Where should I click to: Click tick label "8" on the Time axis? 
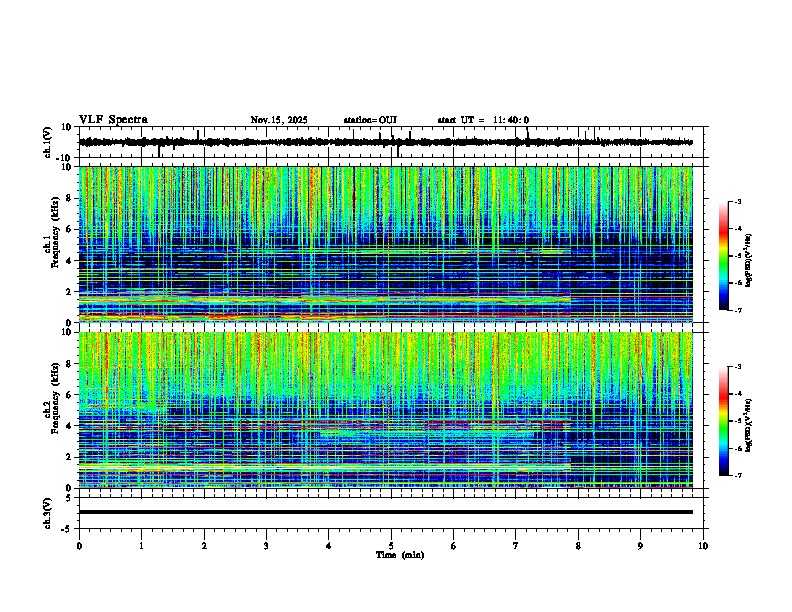(x=578, y=546)
